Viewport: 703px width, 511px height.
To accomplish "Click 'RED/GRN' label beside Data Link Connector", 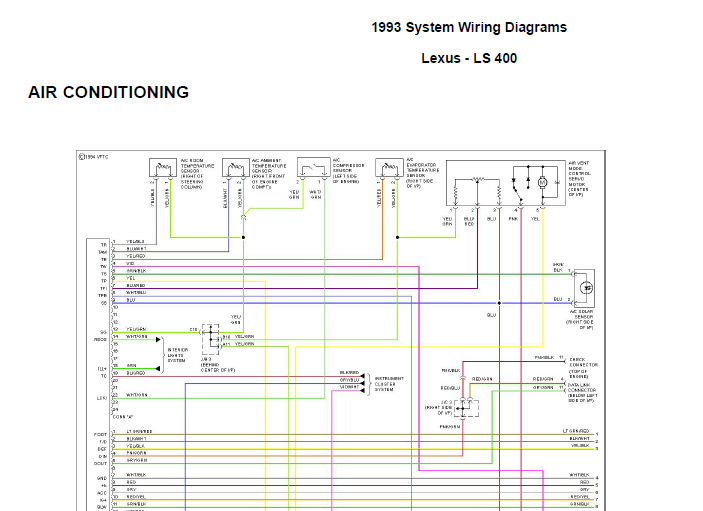I will click(x=543, y=379).
